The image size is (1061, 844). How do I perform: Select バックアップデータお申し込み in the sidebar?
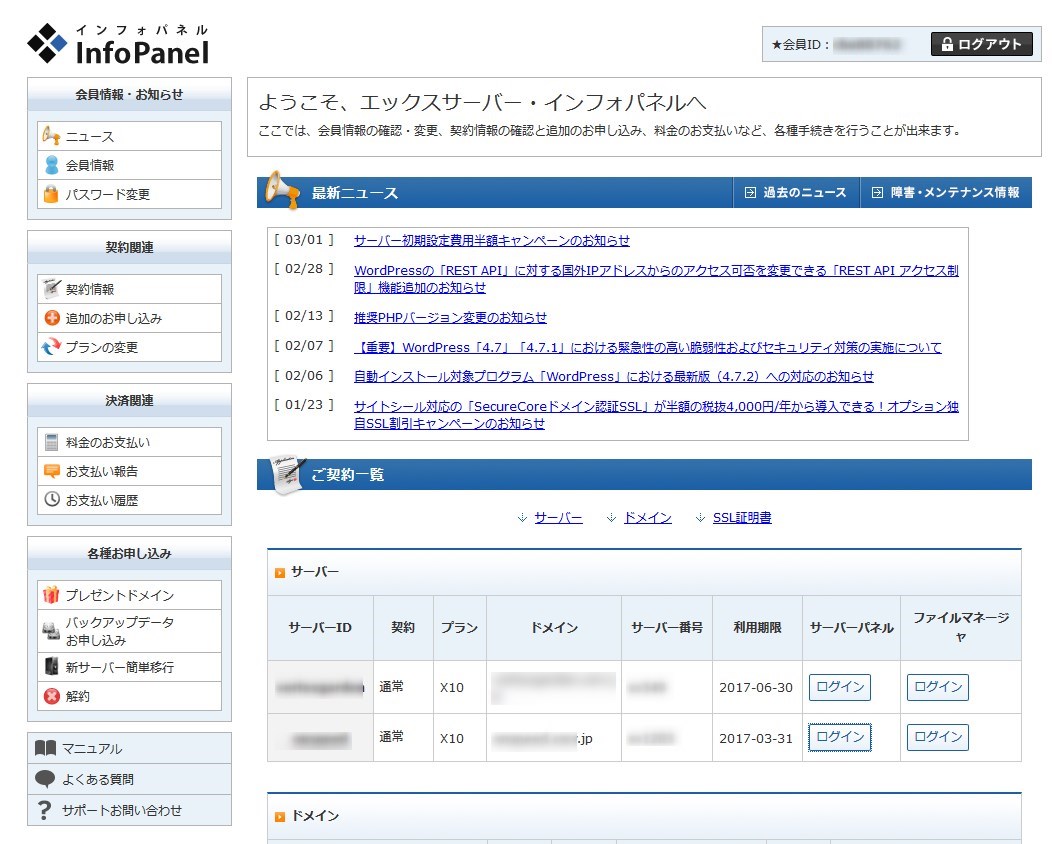tap(129, 631)
